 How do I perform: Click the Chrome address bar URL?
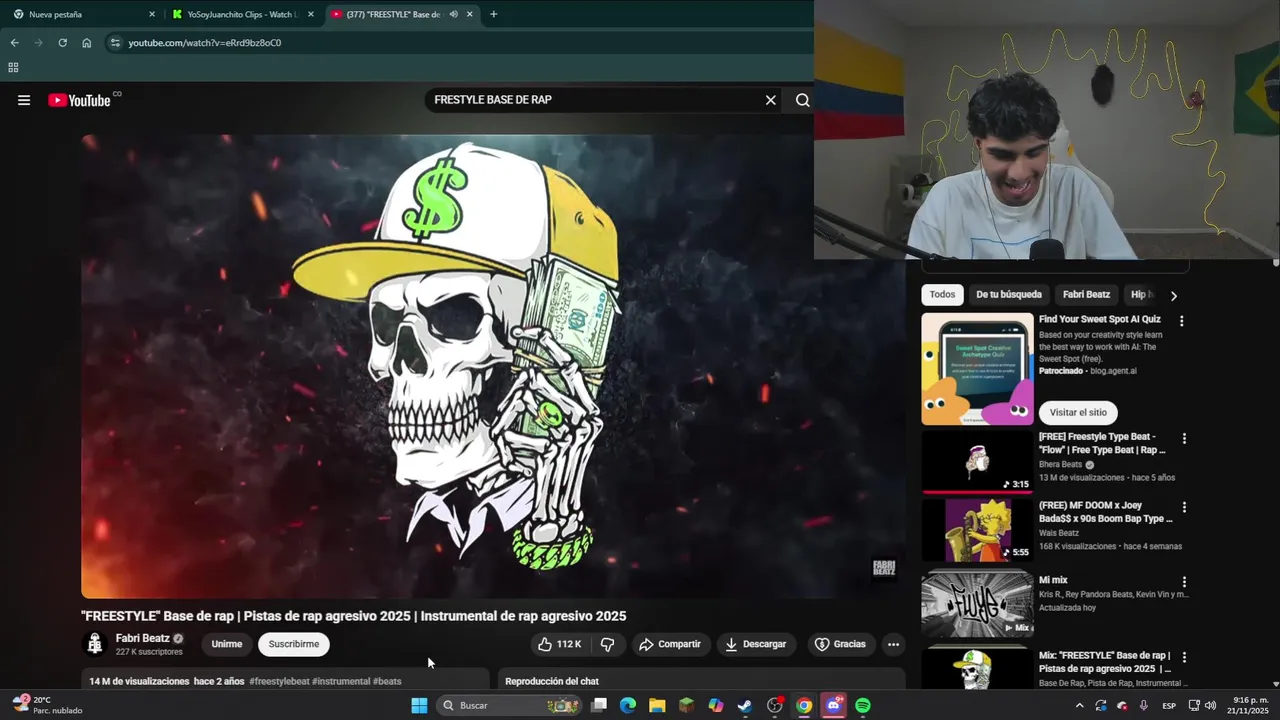point(205,43)
